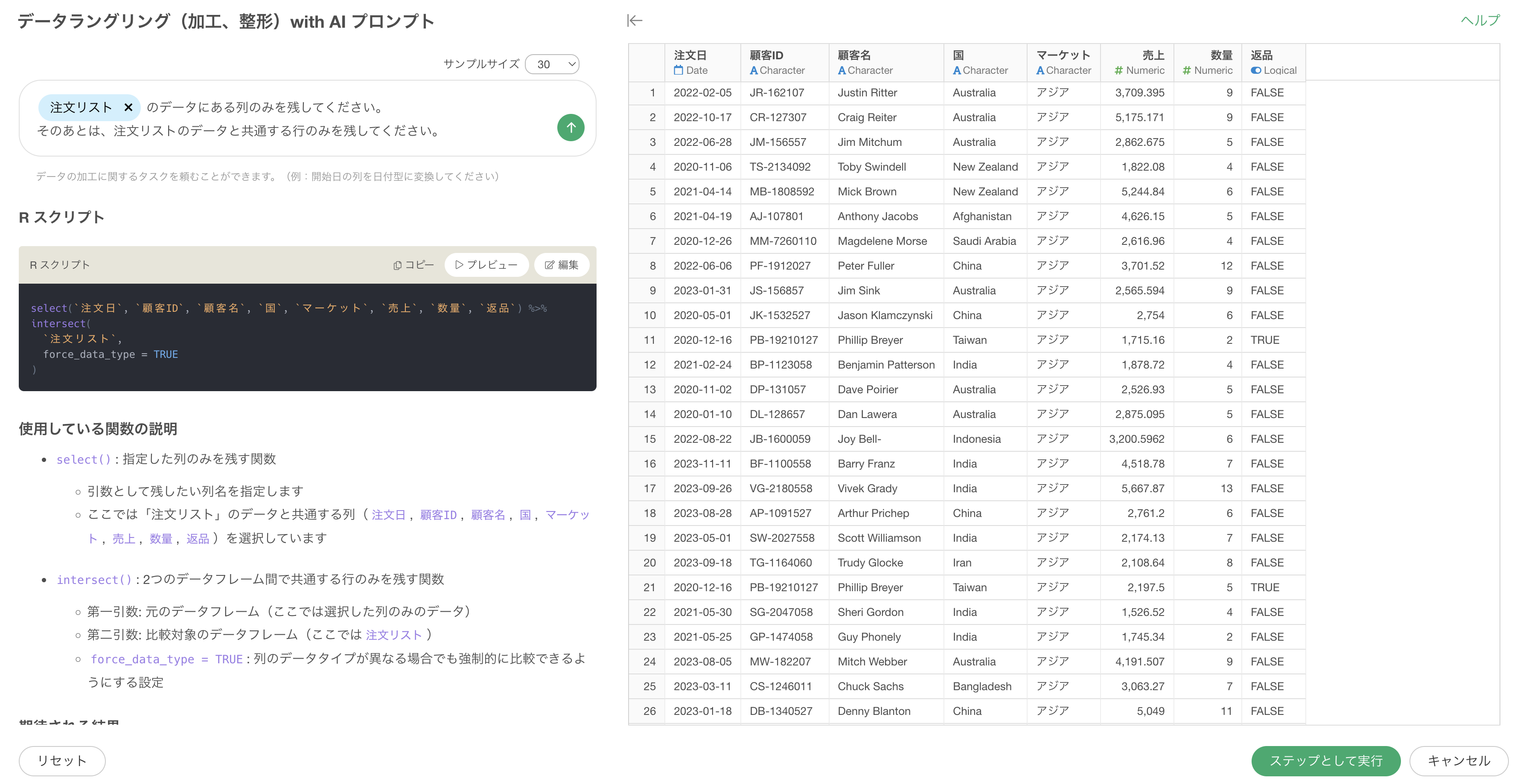Open the 編集 edit pencil button
1520x784 pixels.
point(561,265)
